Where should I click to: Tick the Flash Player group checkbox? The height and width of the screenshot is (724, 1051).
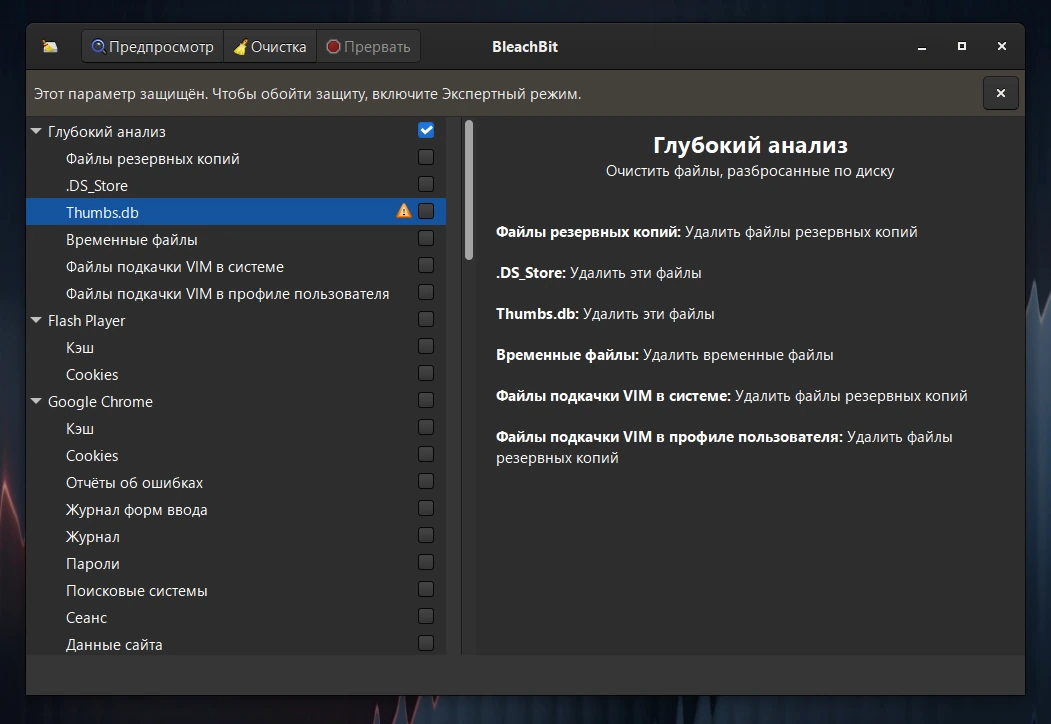click(x=426, y=319)
